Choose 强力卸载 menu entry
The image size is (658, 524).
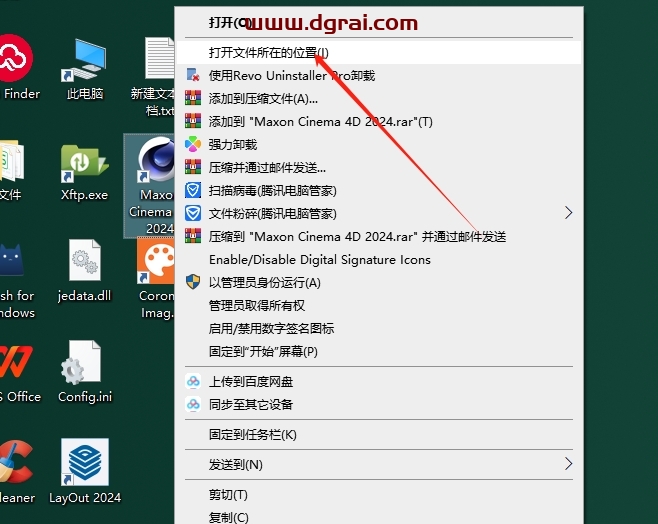click(x=379, y=145)
